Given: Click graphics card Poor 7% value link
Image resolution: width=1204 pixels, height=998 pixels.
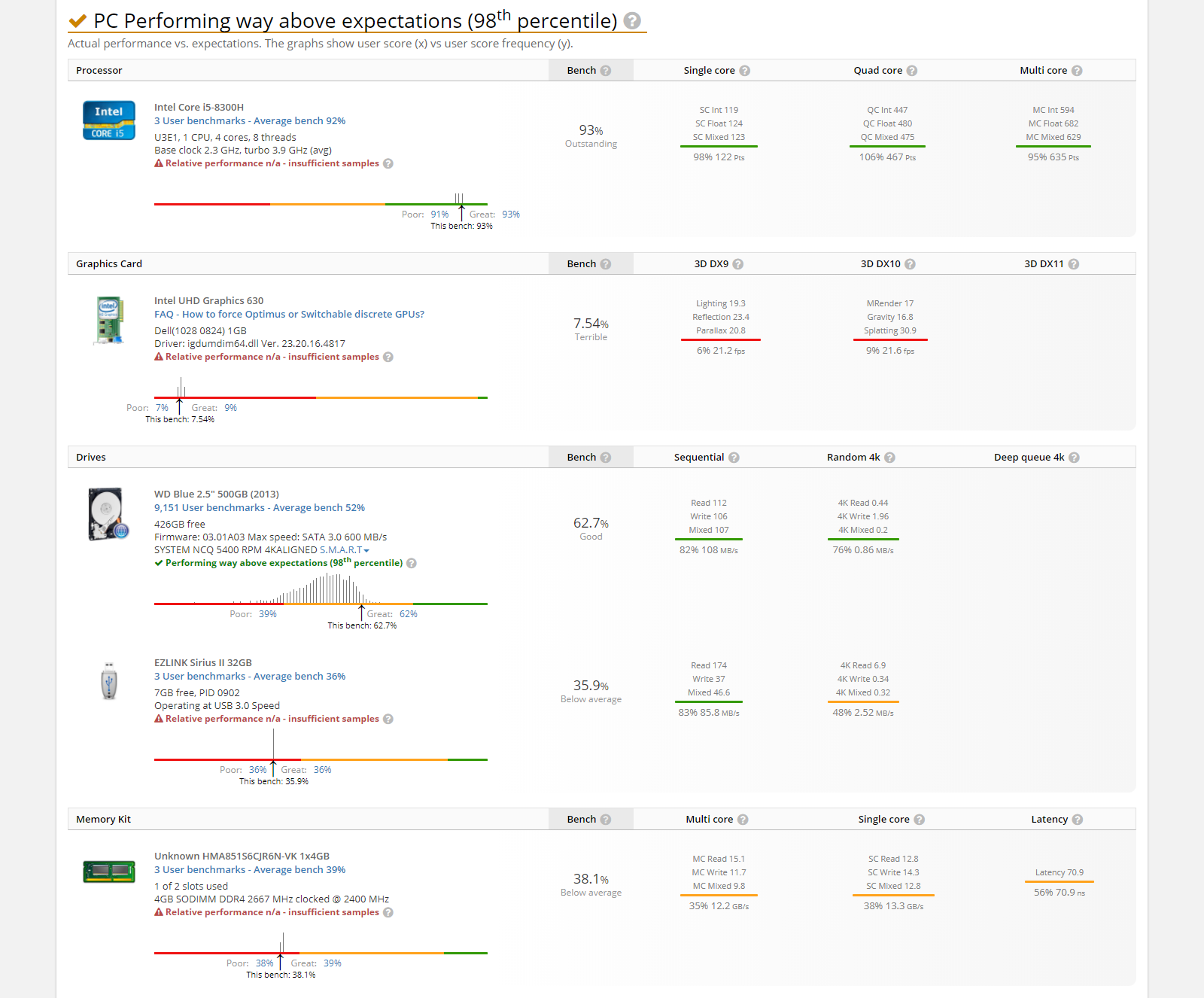Looking at the screenshot, I should pos(162,408).
